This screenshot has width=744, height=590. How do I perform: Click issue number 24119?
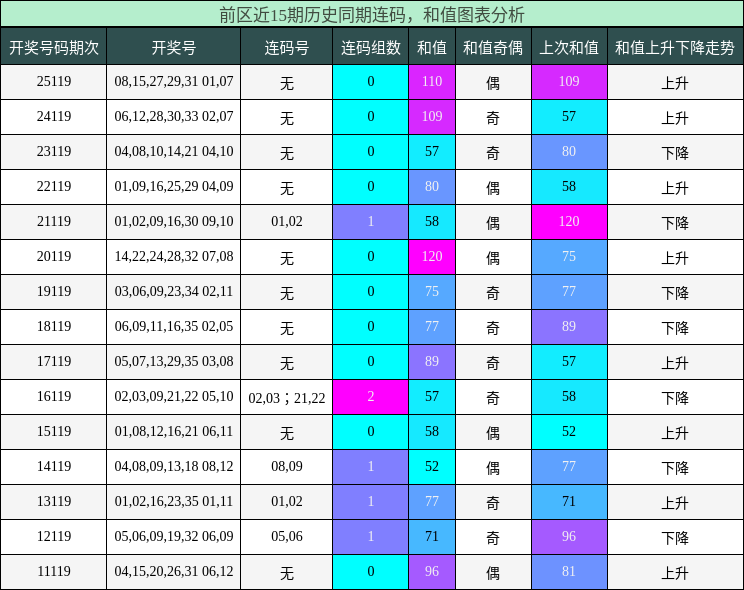54,117
